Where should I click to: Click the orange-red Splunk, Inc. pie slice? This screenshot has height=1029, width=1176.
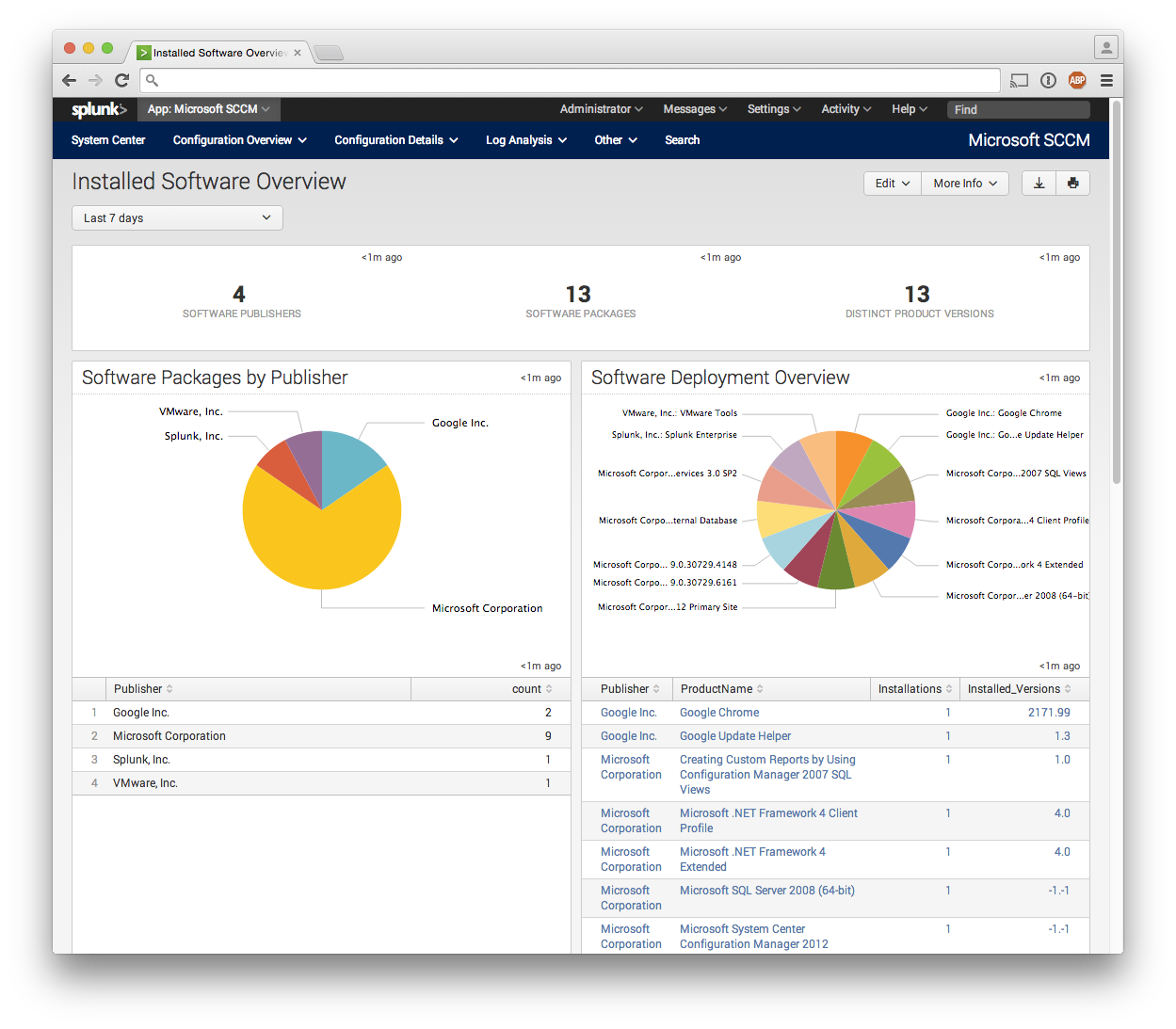283,471
